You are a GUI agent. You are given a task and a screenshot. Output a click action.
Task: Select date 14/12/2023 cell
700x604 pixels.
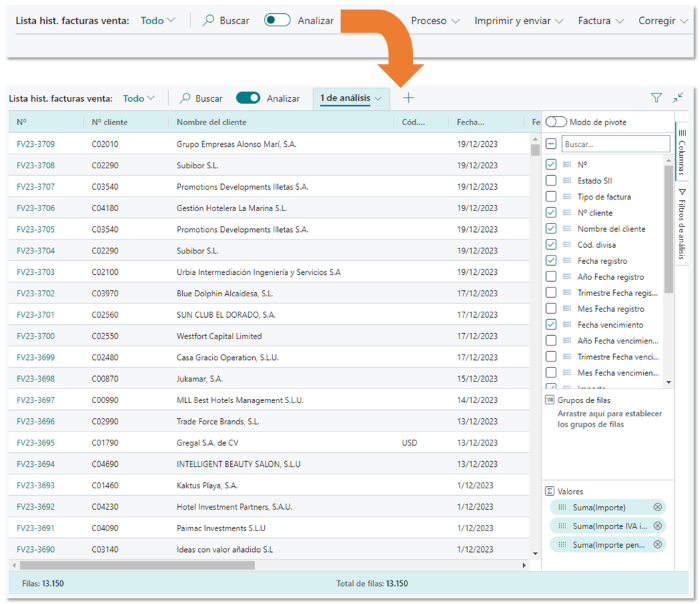tap(477, 400)
